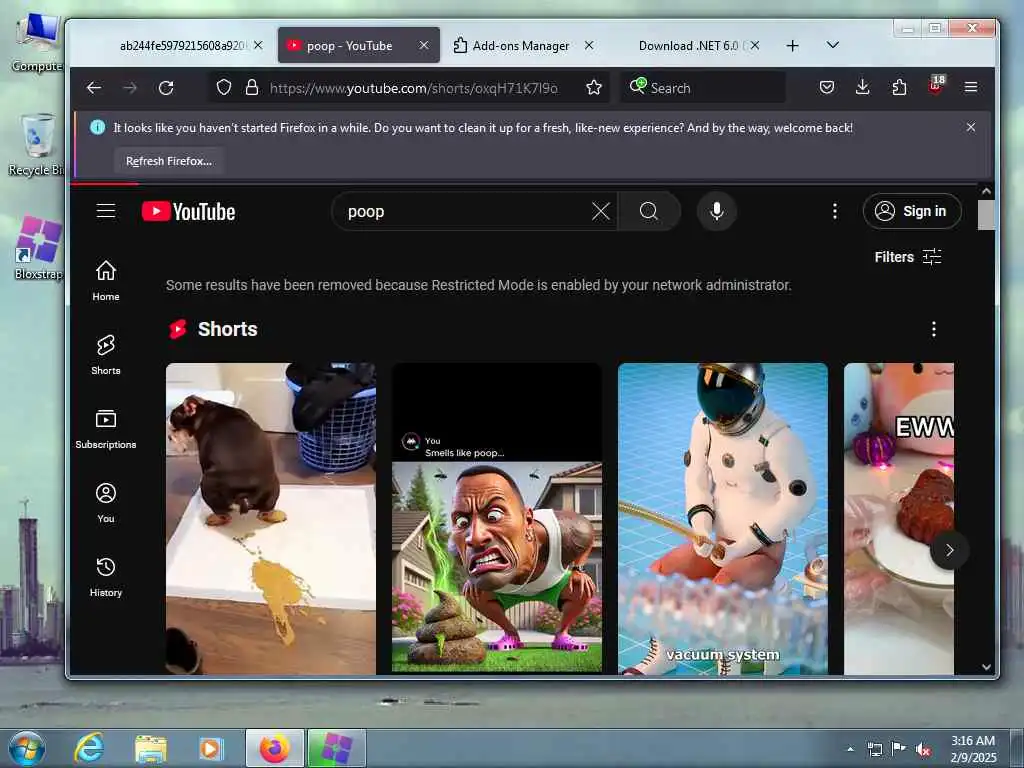Screen dimensions: 1024x768
Task: Select the Recycle Bin desktop icon
Action: [37, 145]
